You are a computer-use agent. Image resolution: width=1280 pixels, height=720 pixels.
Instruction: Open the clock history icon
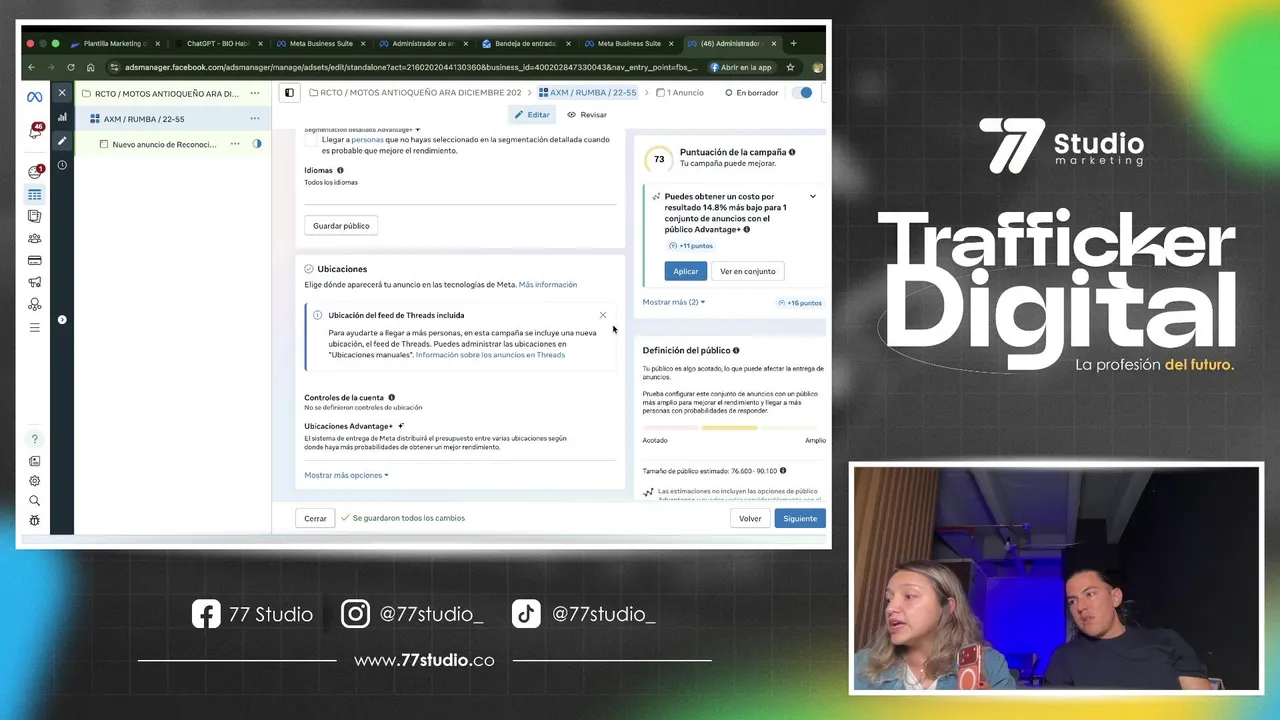click(62, 165)
